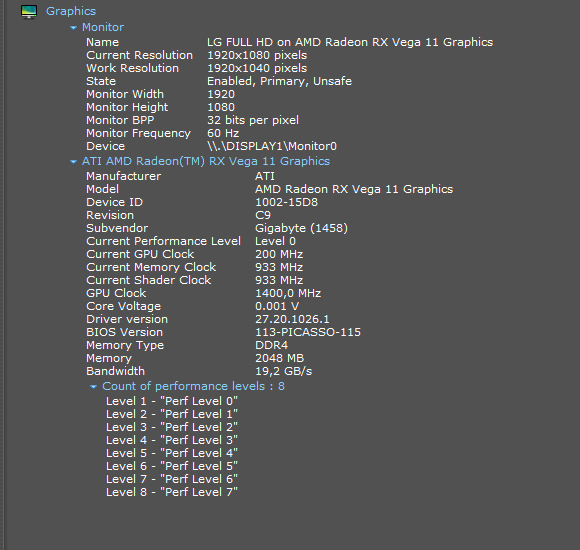Image resolution: width=580 pixels, height=550 pixels.
Task: Click the Work Resolution label
Action: pos(132,68)
